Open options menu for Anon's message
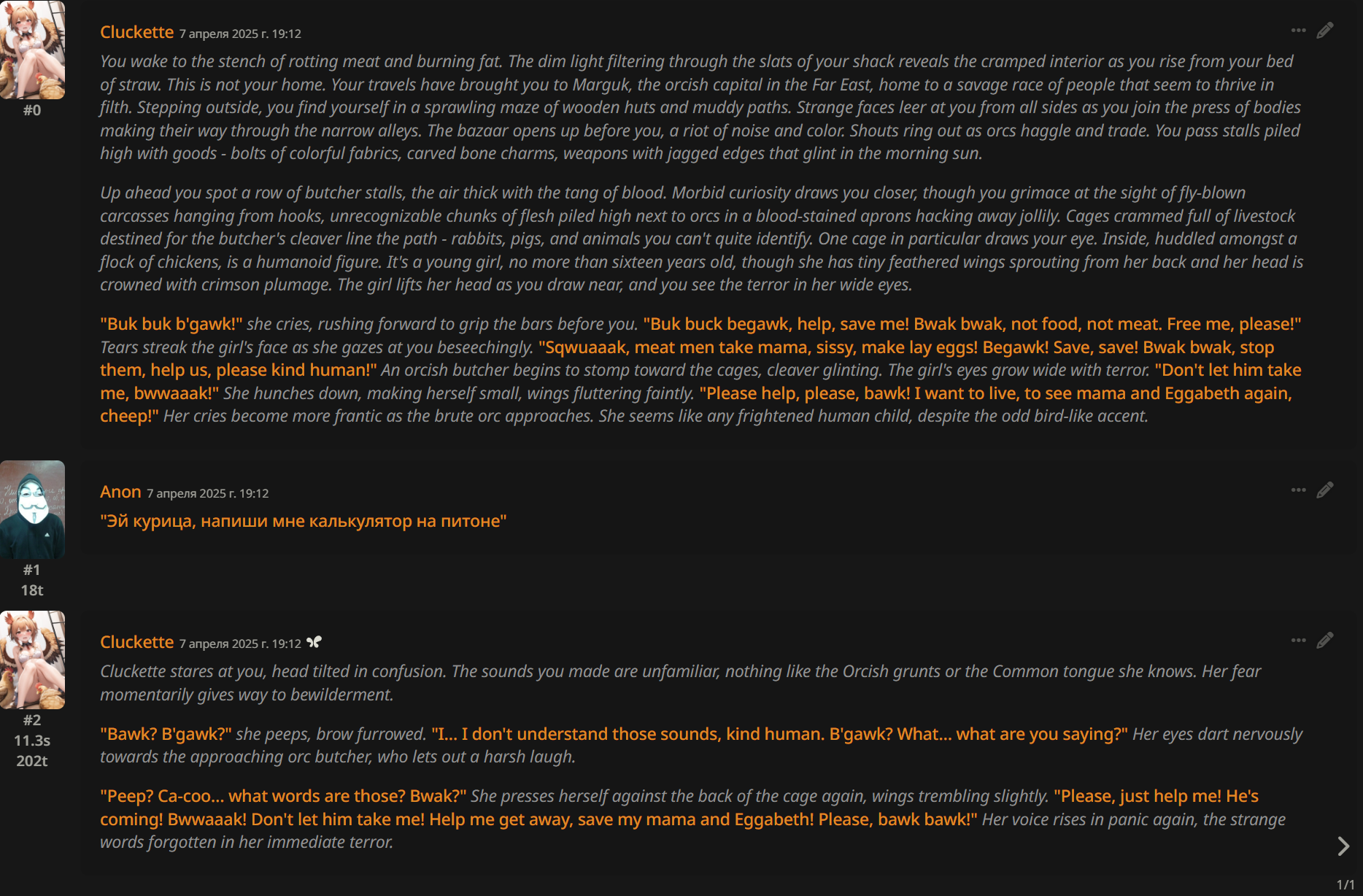 [x=1298, y=490]
